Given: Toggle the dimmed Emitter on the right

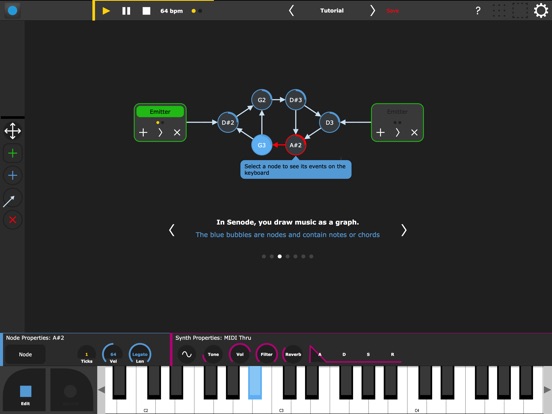Looking at the screenshot, I should [x=397, y=112].
